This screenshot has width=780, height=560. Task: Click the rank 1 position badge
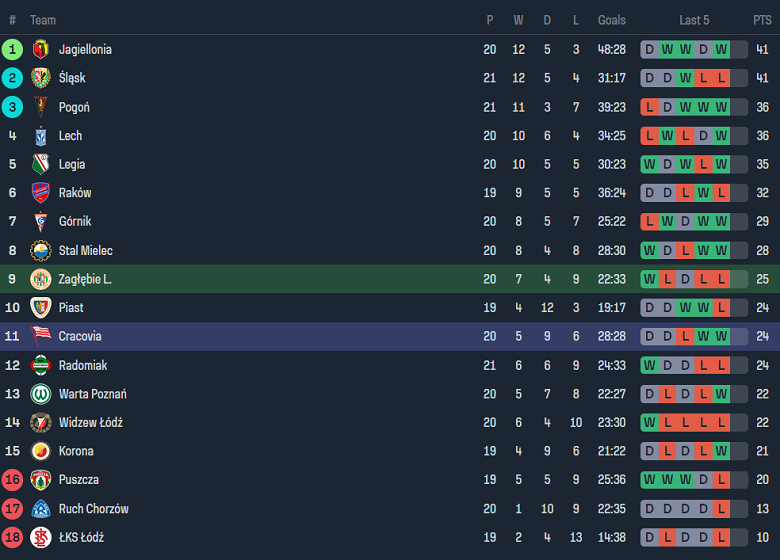[x=12, y=49]
